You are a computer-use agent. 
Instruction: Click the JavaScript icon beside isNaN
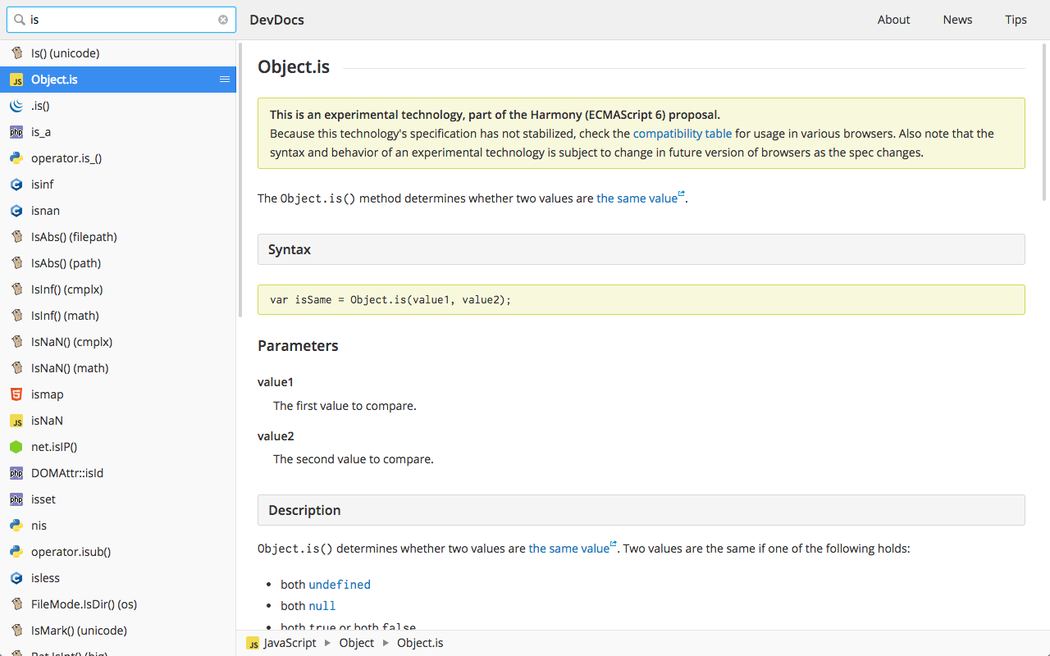(16, 421)
